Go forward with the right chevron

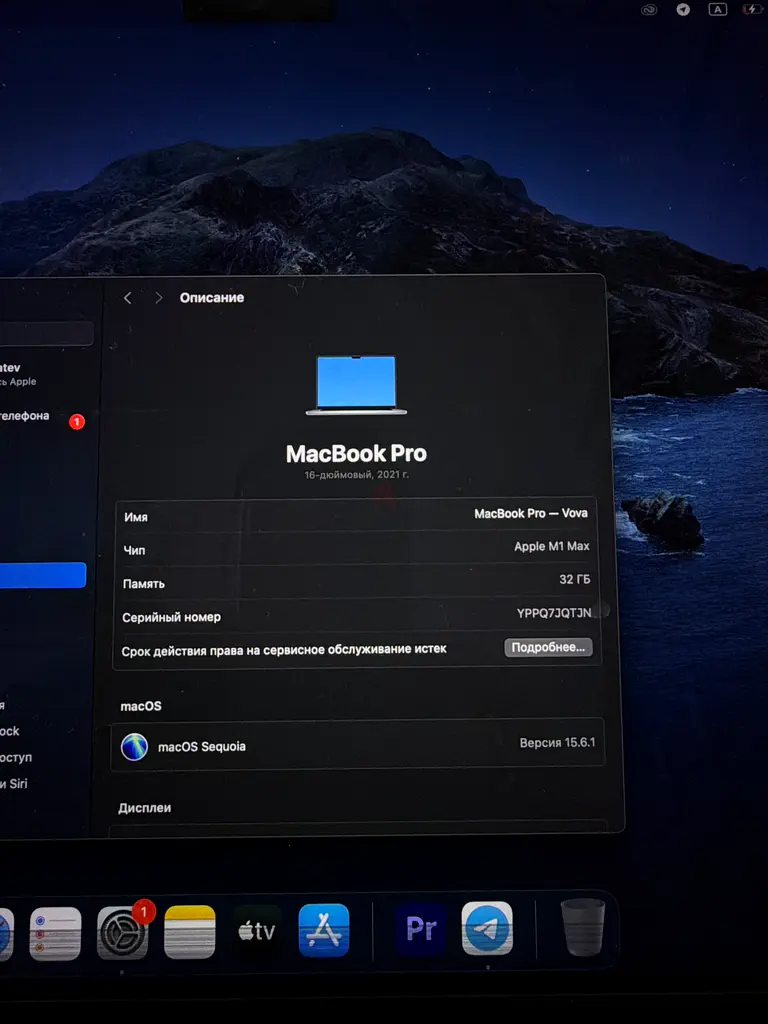point(158,298)
